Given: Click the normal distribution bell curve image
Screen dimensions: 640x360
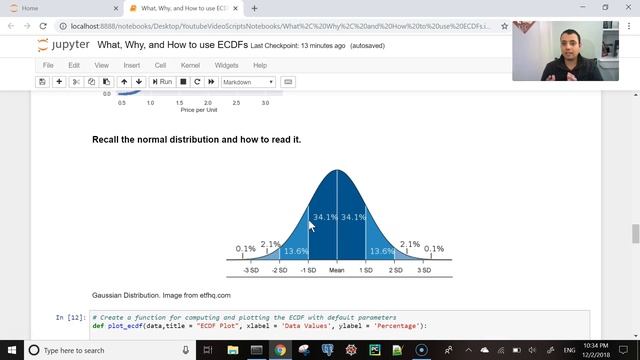Looking at the screenshot, I should coord(339,222).
